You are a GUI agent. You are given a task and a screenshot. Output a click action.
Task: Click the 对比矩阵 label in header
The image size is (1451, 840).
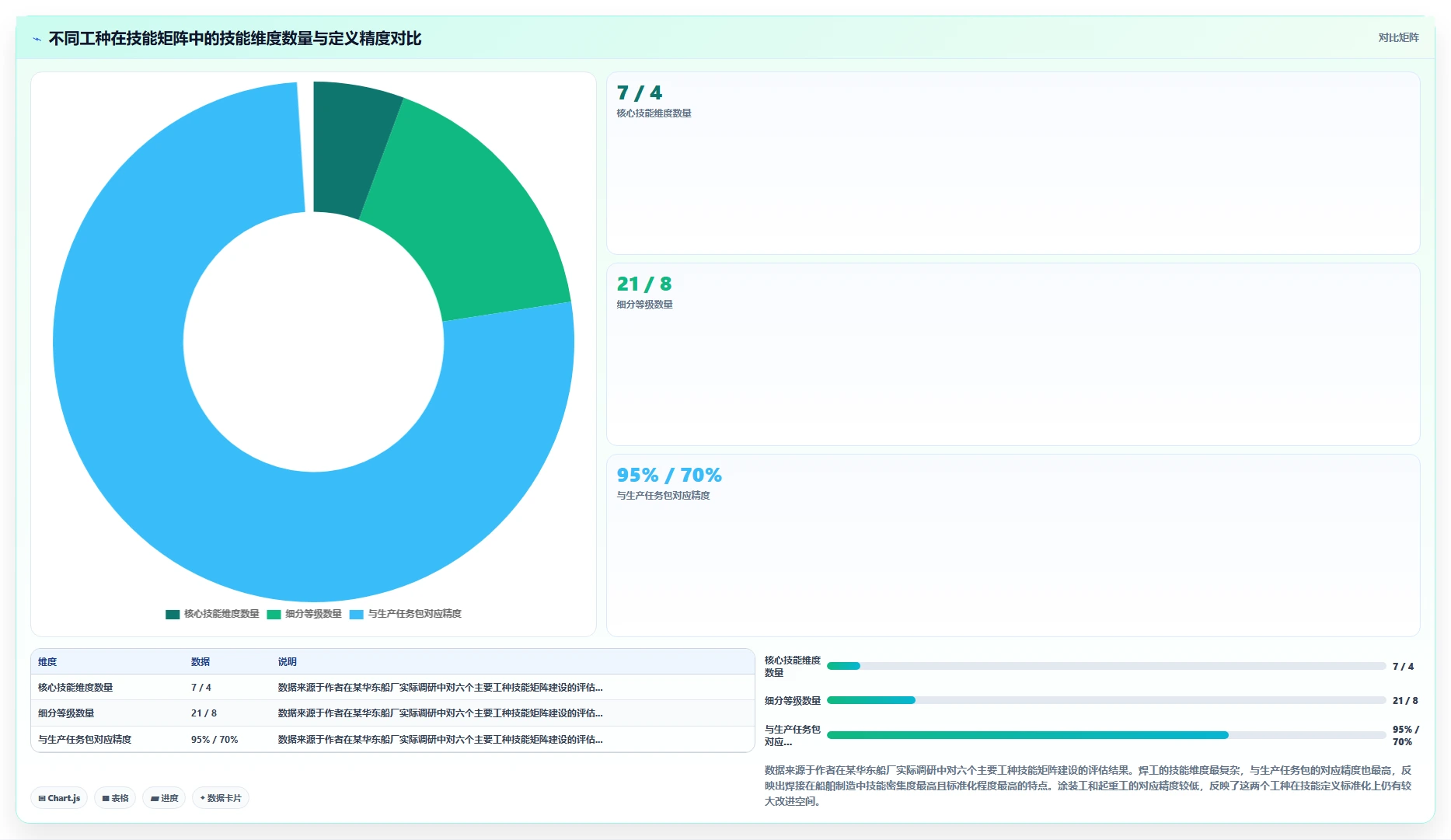(x=1398, y=37)
